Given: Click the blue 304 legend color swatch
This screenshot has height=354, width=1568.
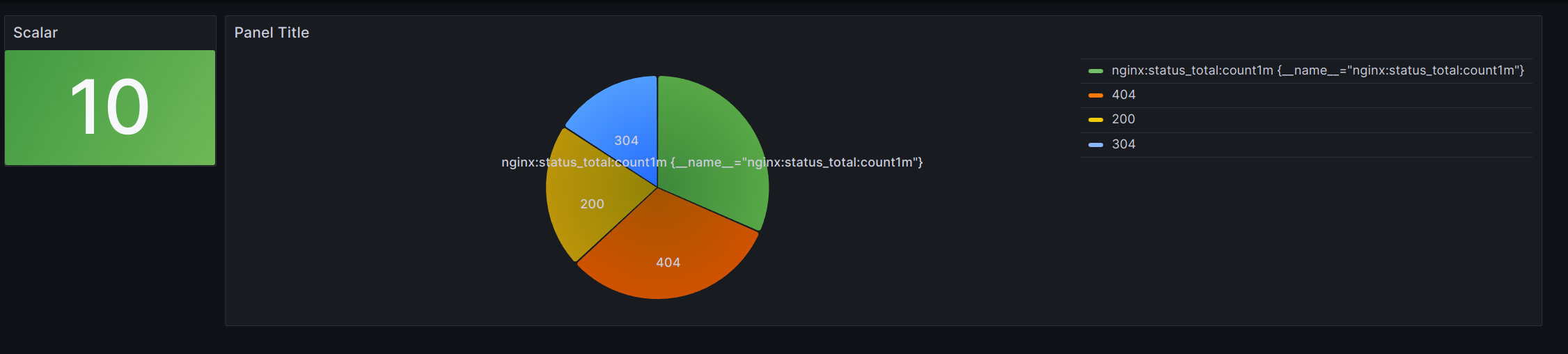Looking at the screenshot, I should (1096, 145).
